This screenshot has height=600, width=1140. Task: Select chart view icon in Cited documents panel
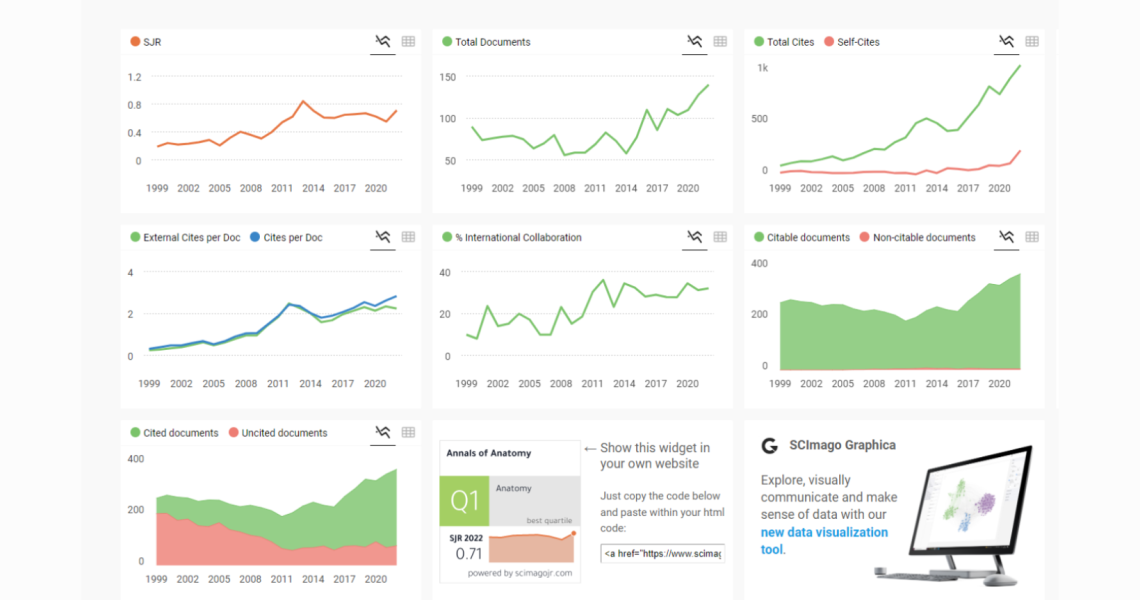[x=382, y=432]
